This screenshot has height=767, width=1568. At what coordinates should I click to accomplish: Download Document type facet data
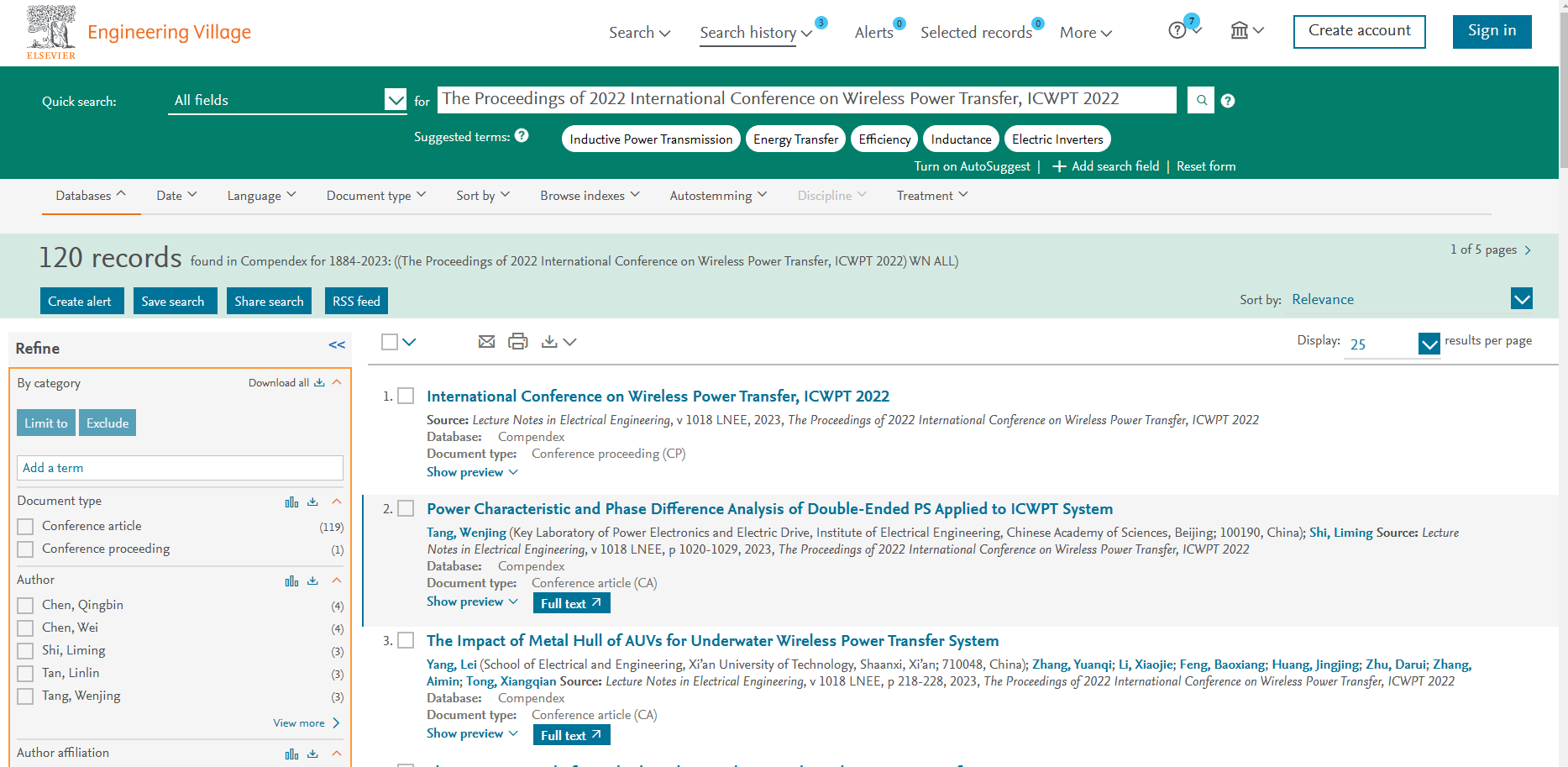(312, 502)
